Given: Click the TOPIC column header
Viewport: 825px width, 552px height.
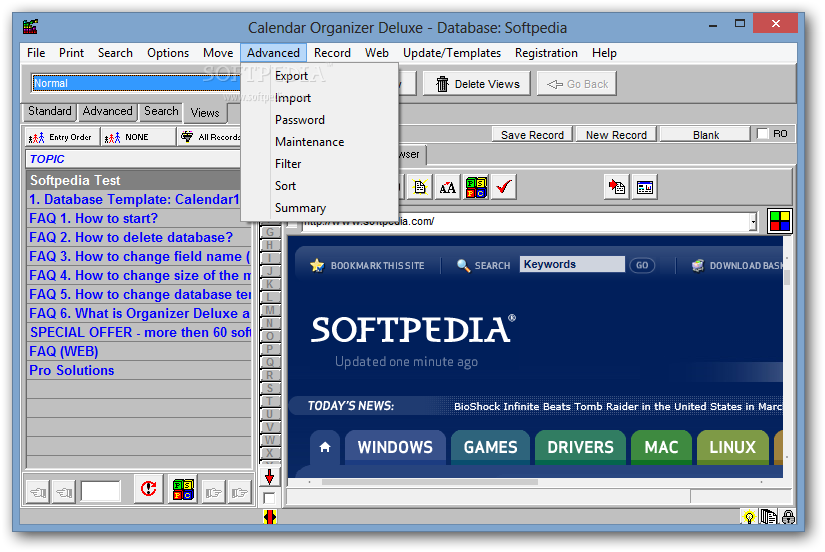Looking at the screenshot, I should (x=134, y=159).
